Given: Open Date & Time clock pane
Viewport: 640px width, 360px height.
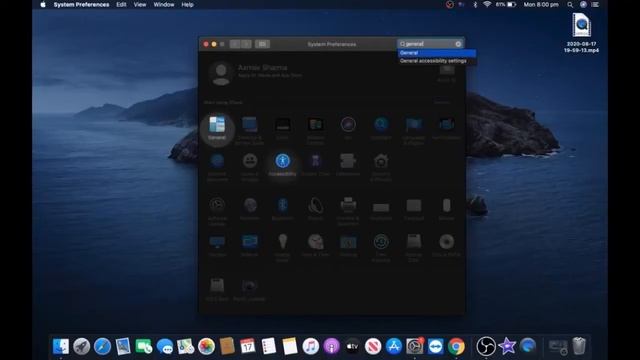Looking at the screenshot, I should pos(316,242).
